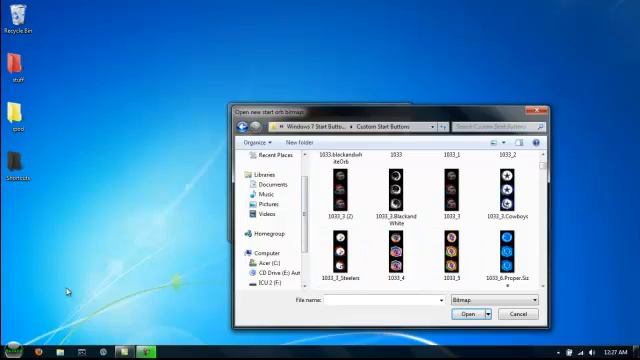Select the 1033_6.Proper.Size thumbnail

[507, 251]
